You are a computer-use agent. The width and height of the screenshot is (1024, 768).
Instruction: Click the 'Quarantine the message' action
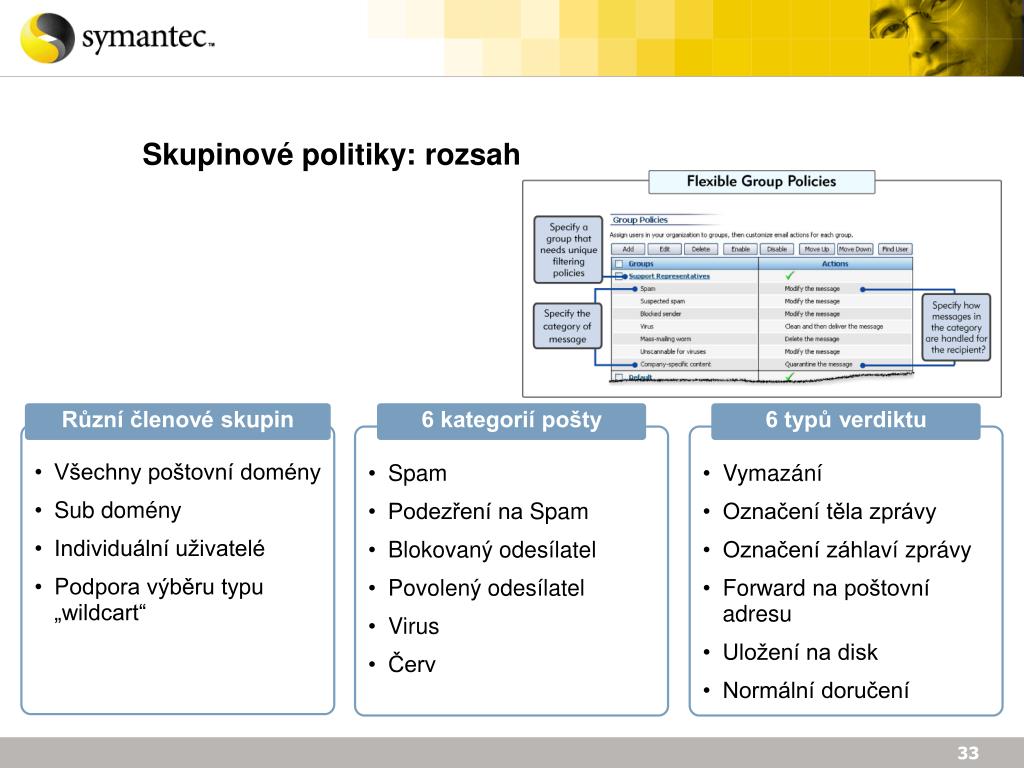(x=818, y=364)
